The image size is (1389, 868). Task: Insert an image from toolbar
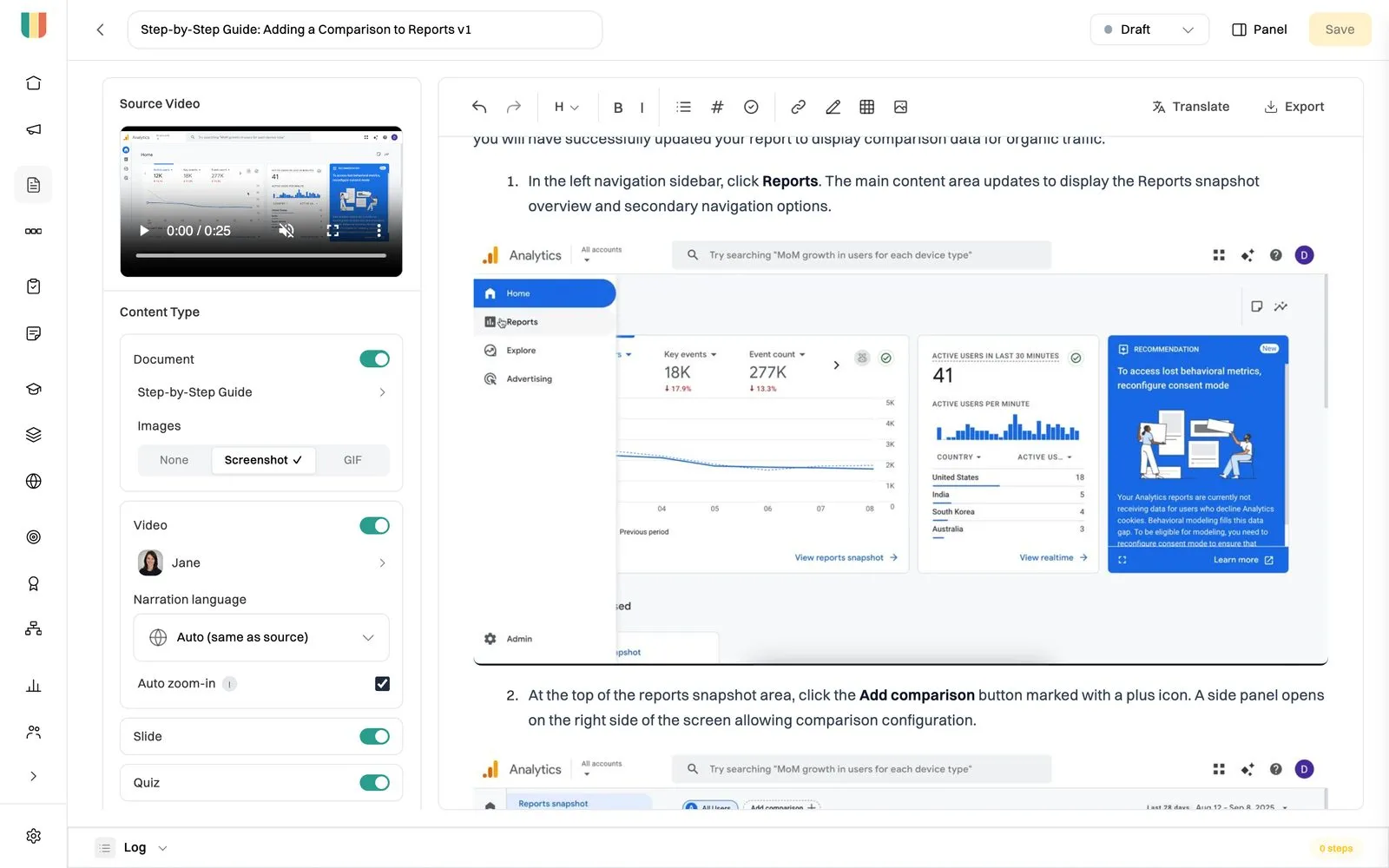point(900,107)
